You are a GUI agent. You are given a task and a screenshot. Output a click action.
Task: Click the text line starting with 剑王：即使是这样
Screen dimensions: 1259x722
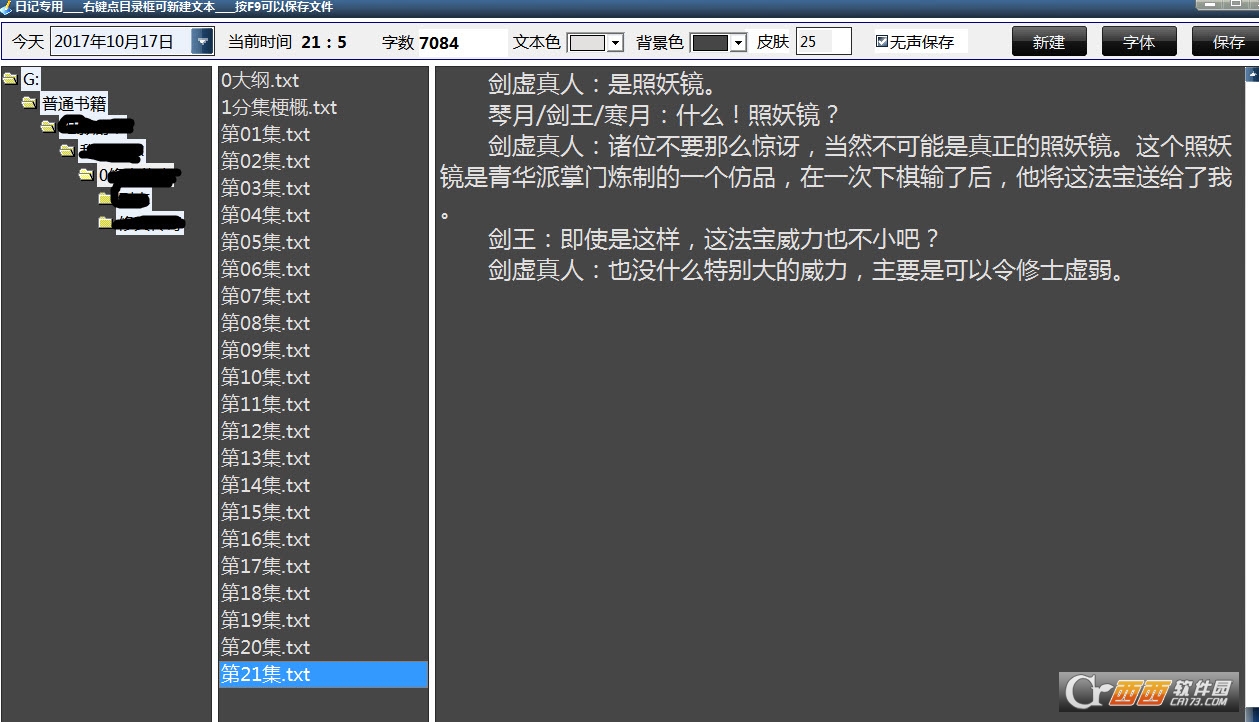coord(714,240)
